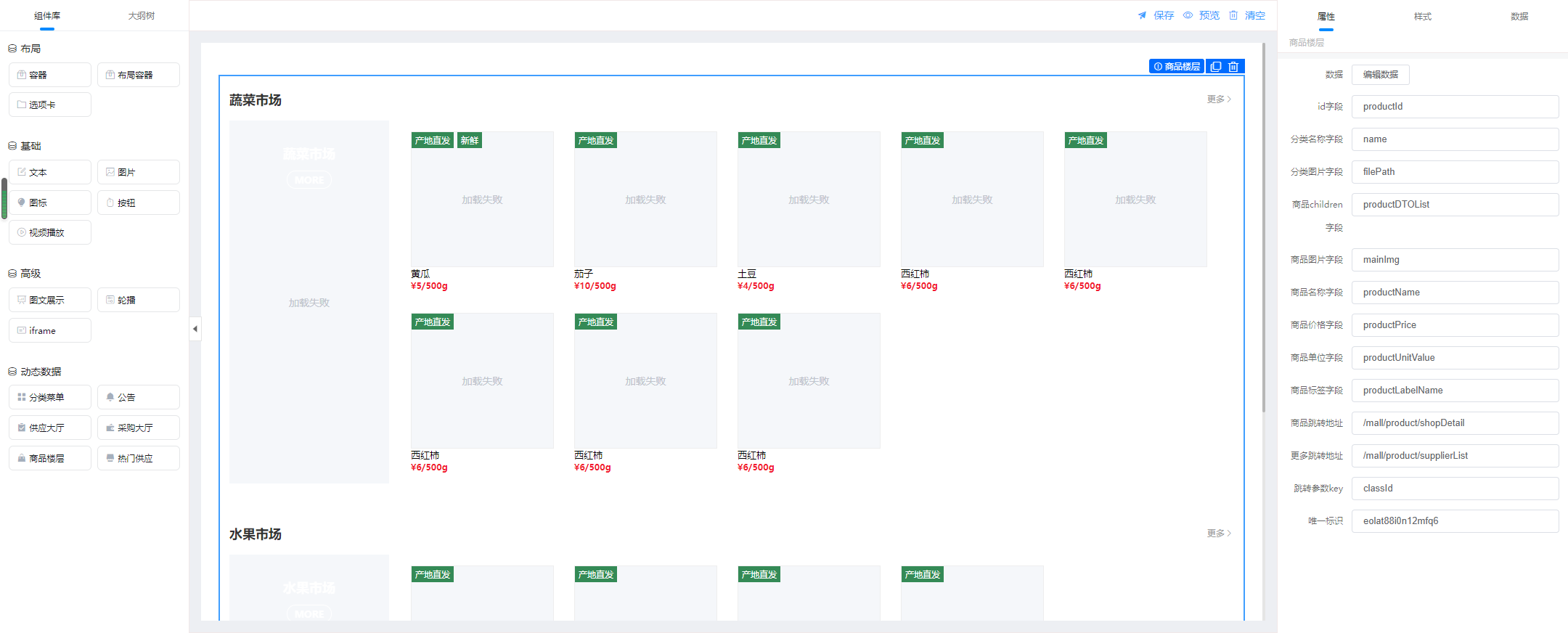Image resolution: width=1568 pixels, height=633 pixels.
Task: Click the ¥10/500g price text
Action: tap(595, 286)
